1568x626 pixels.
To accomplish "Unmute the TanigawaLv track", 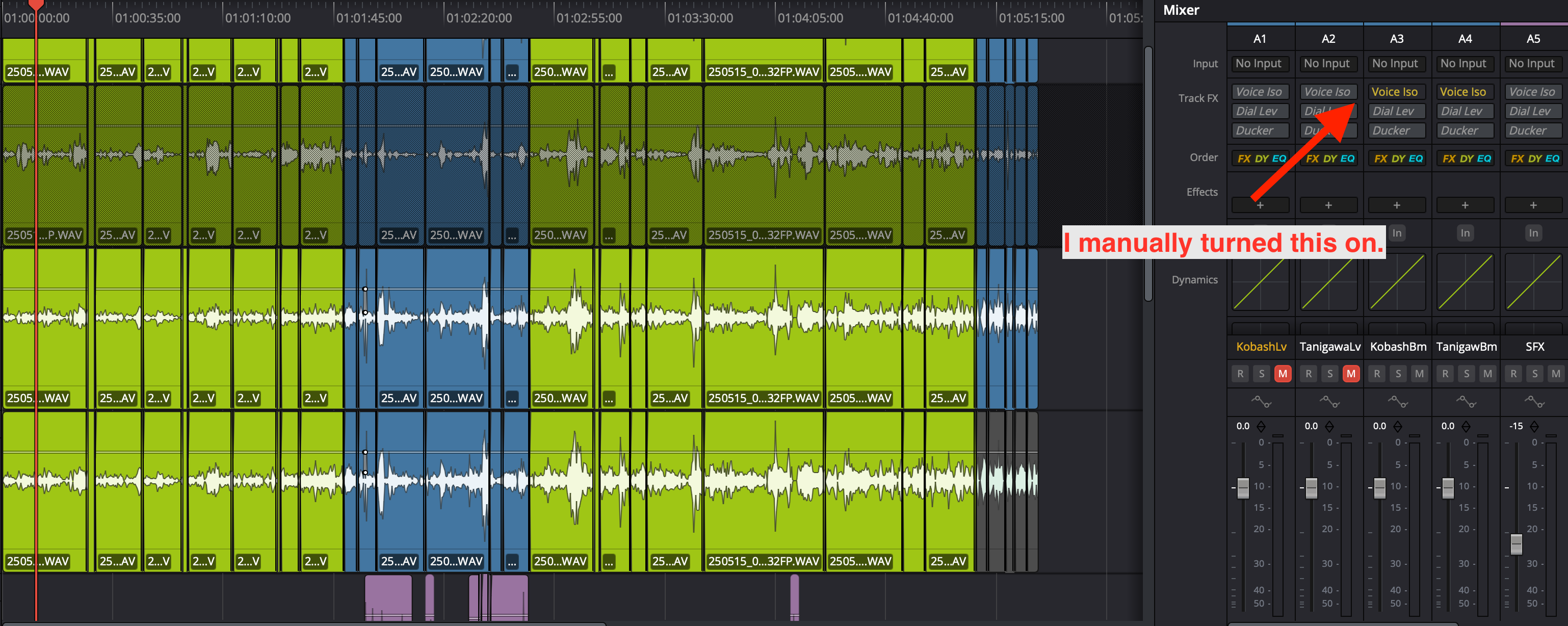I will pos(1351,374).
